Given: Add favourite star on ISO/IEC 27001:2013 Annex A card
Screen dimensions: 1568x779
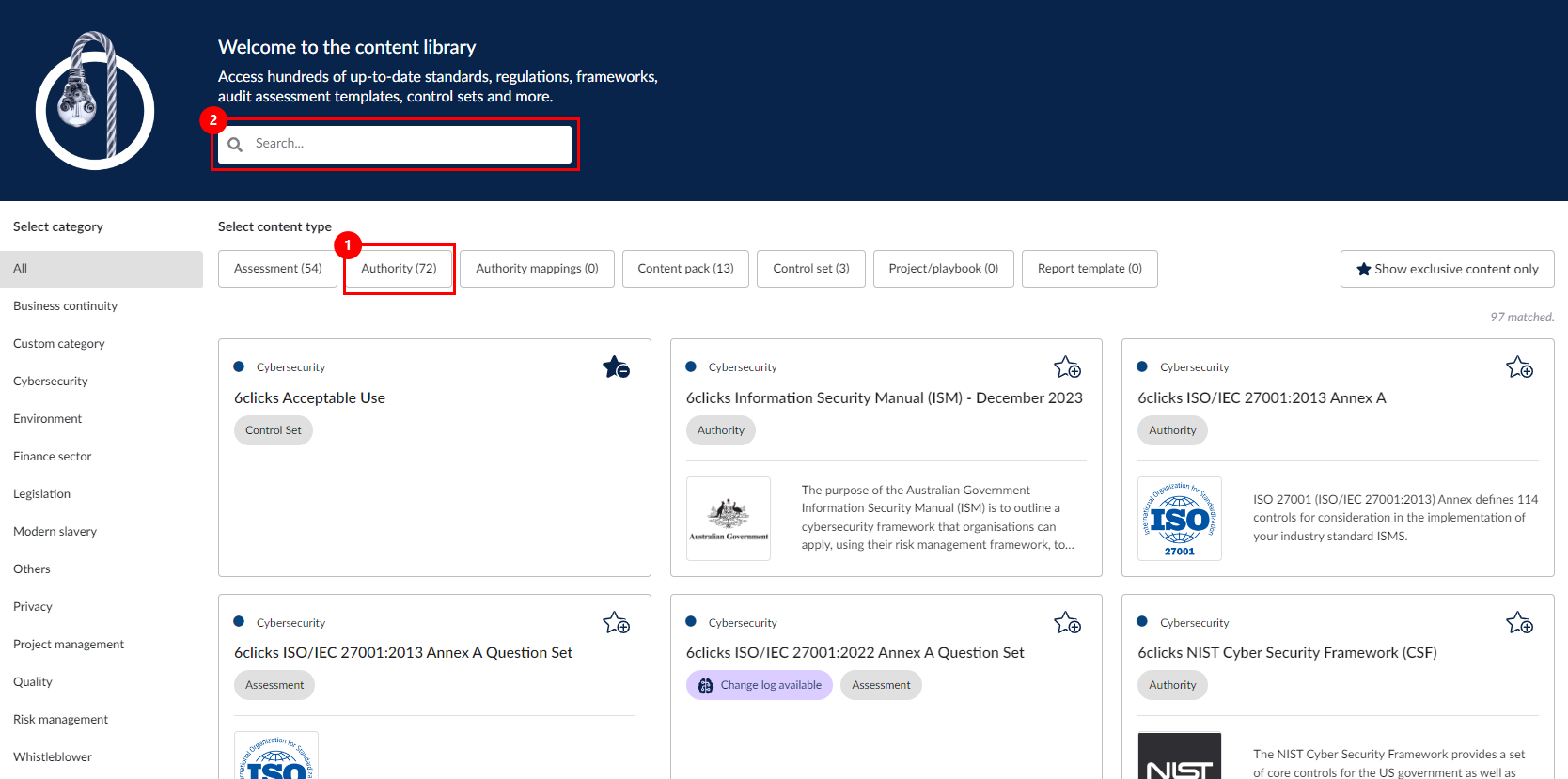Looking at the screenshot, I should 1520,366.
